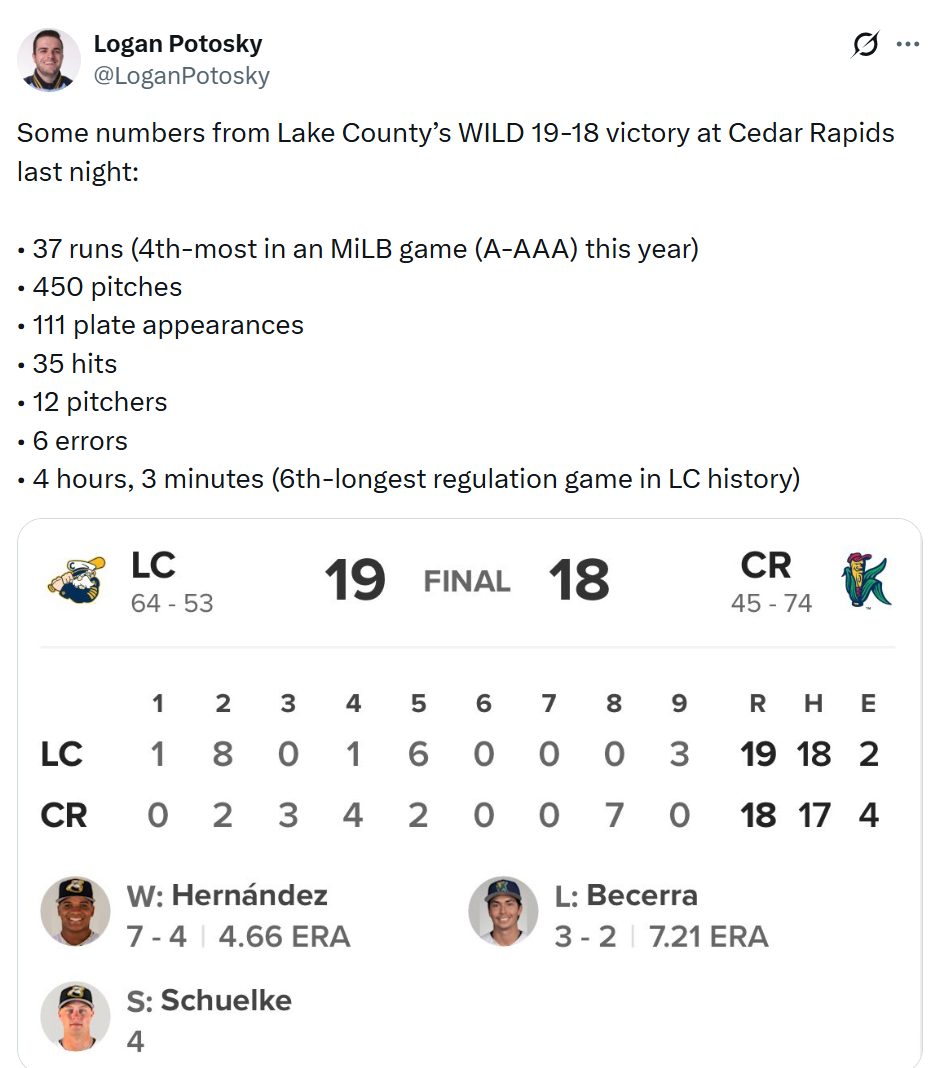929x1068 pixels.
Task: Click the Lake County Captains team logo
Action: [77, 580]
